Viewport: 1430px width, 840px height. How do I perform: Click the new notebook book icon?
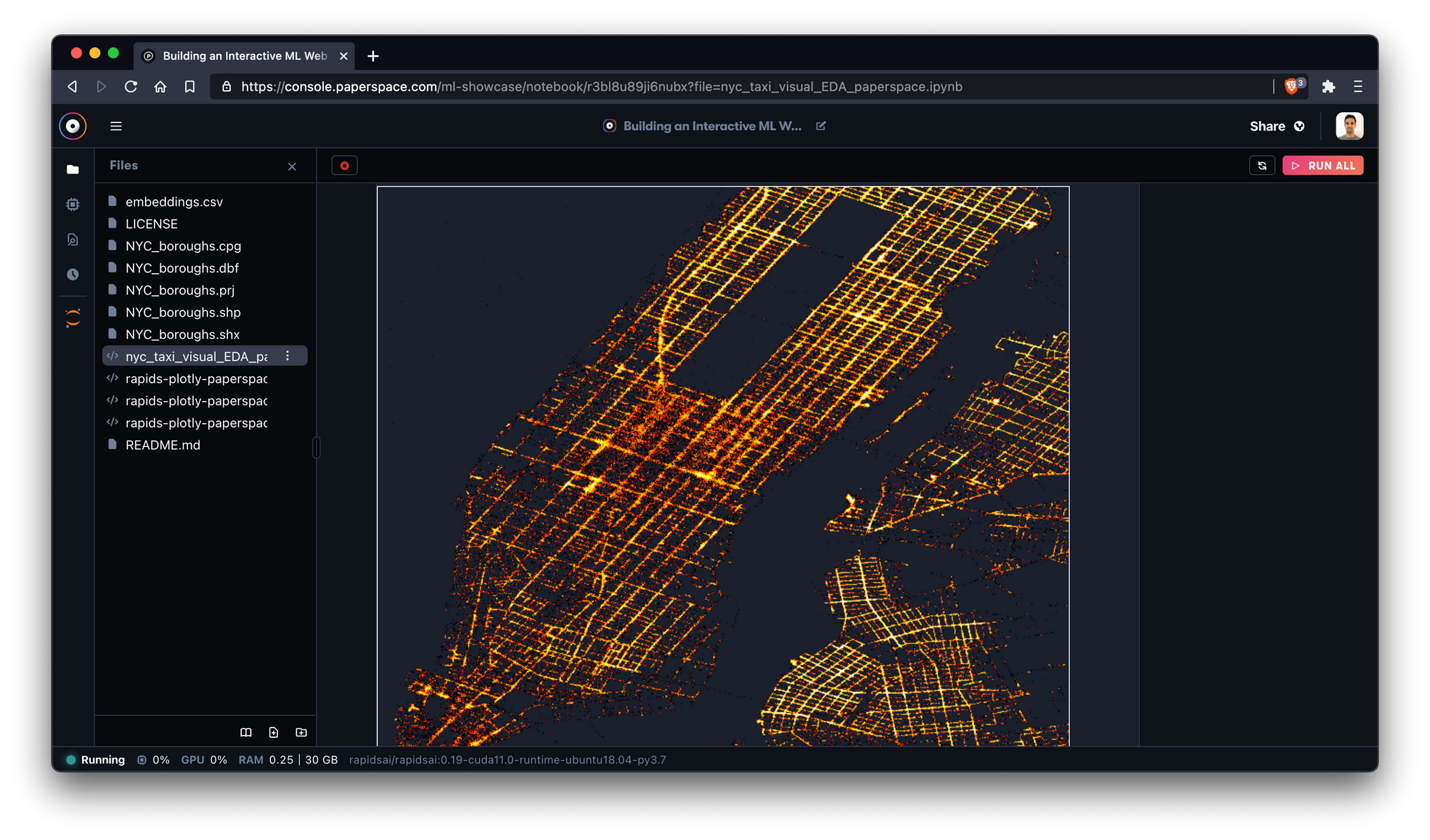[x=246, y=732]
